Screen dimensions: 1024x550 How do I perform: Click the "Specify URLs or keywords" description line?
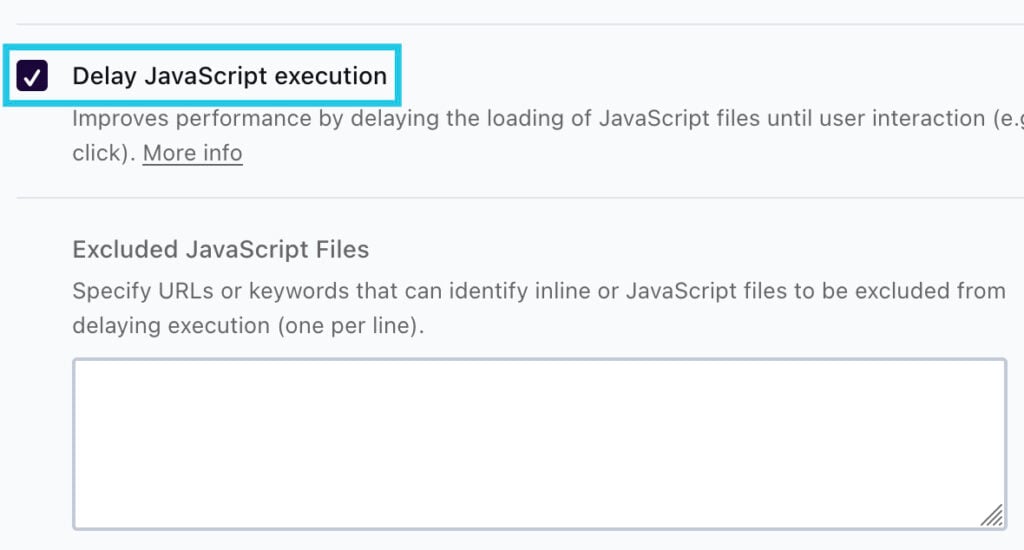(539, 291)
